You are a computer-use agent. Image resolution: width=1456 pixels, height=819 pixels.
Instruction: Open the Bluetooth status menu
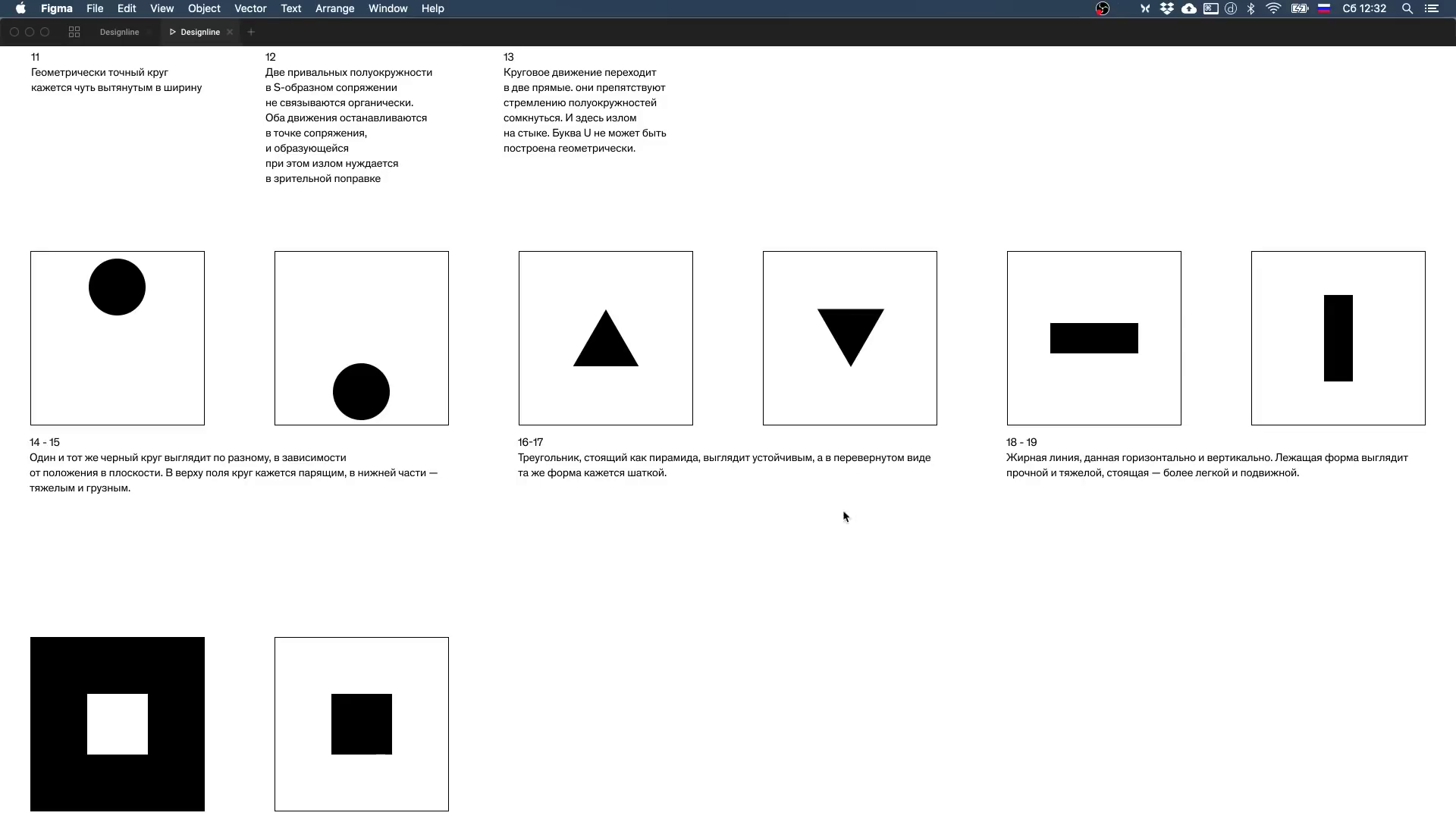click(x=1251, y=8)
